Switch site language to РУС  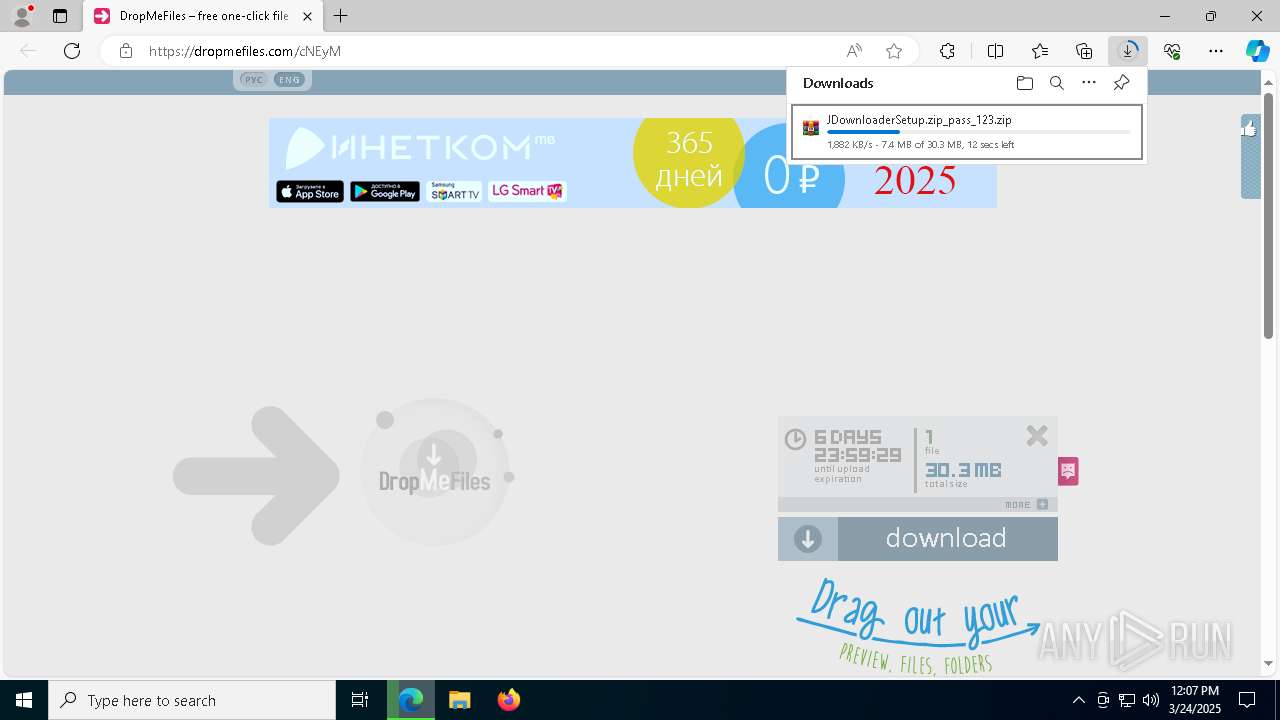(254, 80)
